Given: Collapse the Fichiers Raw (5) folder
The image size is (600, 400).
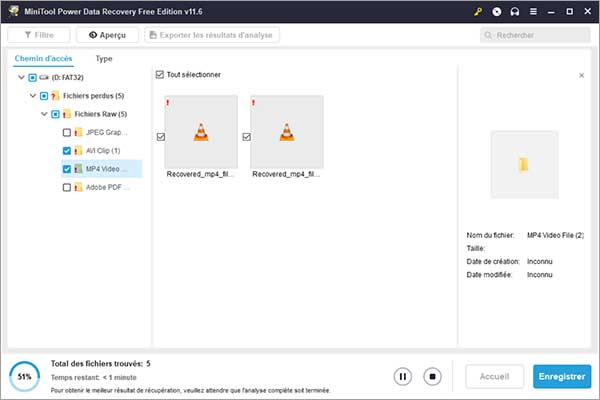Looking at the screenshot, I should pos(44,114).
